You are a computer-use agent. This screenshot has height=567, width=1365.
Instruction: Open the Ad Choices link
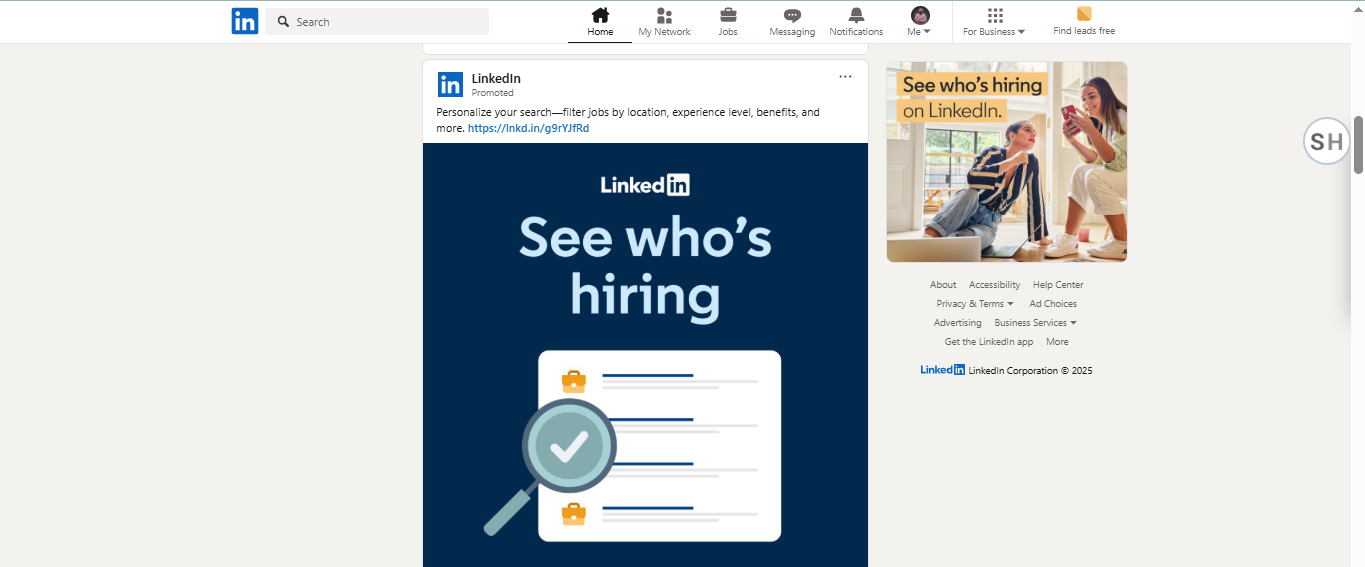1053,304
